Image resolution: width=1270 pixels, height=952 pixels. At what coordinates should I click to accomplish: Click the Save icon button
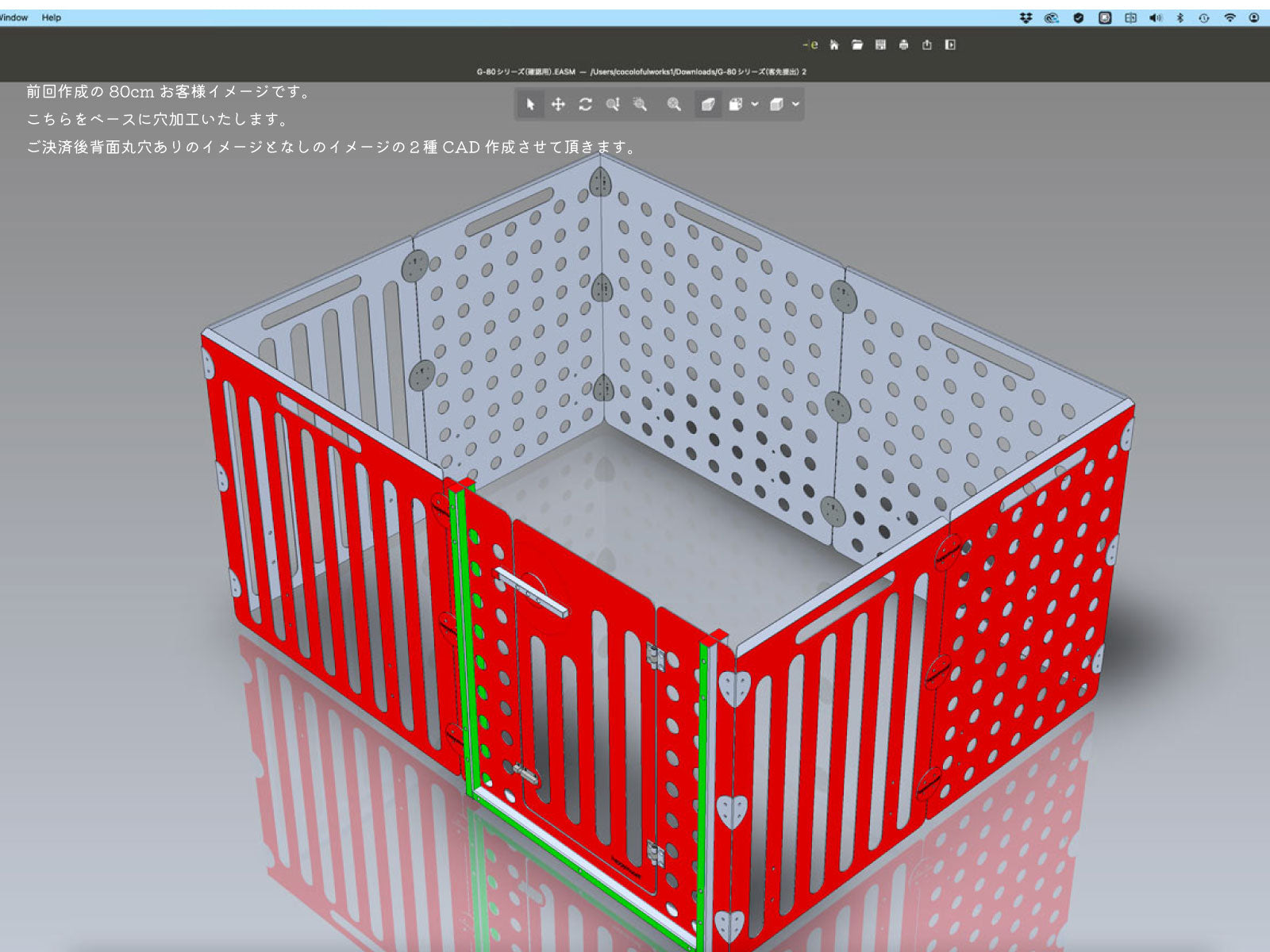coord(880,45)
